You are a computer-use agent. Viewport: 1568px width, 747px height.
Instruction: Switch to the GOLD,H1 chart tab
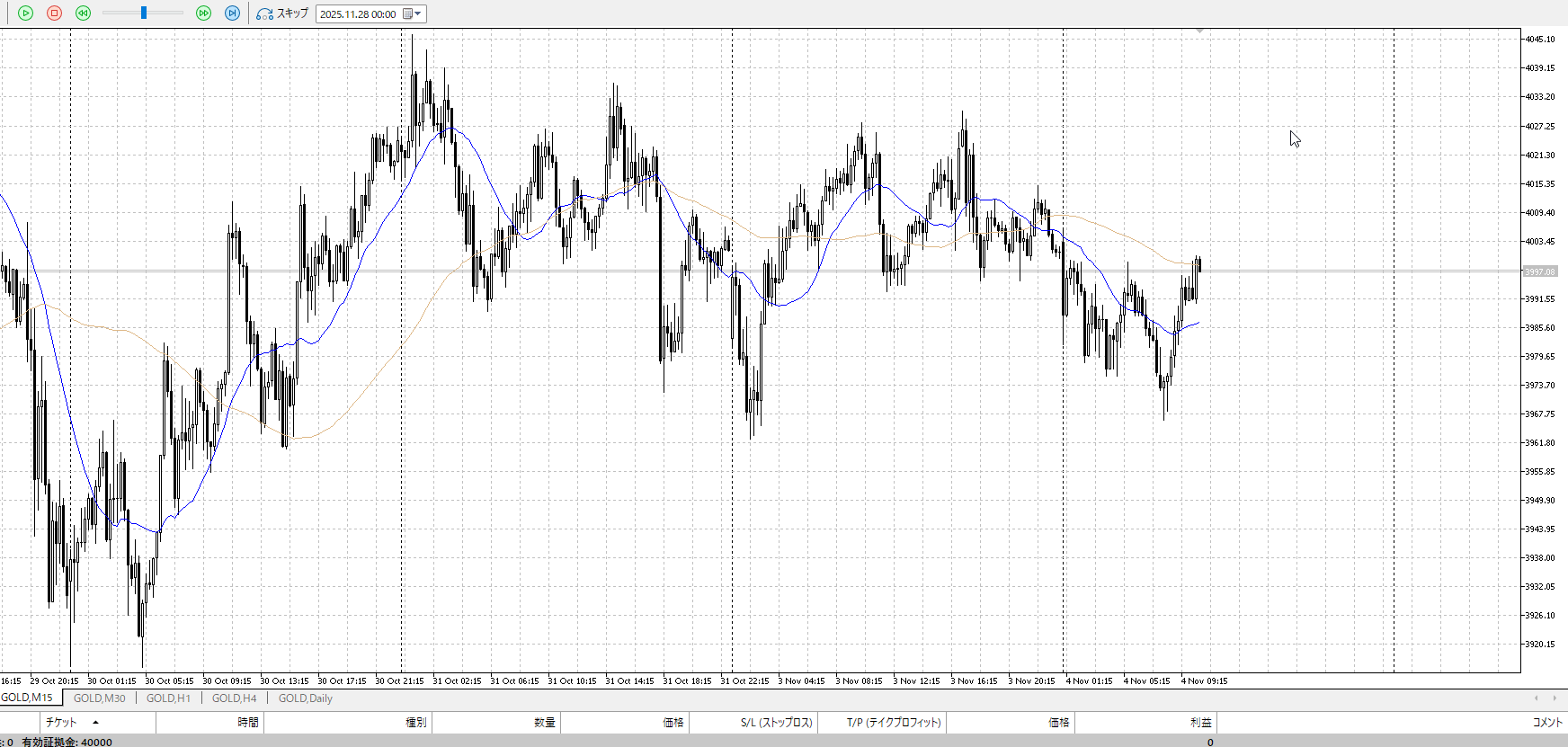tap(168, 698)
